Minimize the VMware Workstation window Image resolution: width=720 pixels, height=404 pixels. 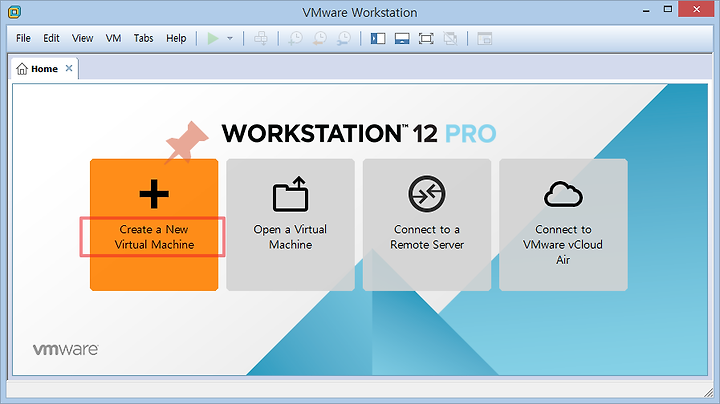tap(646, 11)
